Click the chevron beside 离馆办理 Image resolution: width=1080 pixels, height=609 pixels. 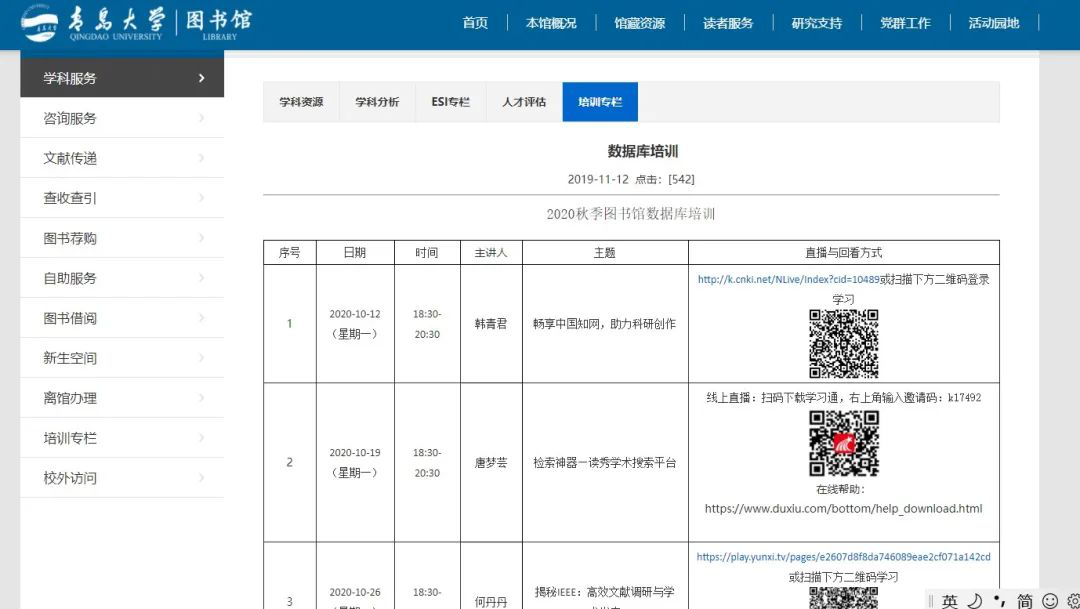201,398
